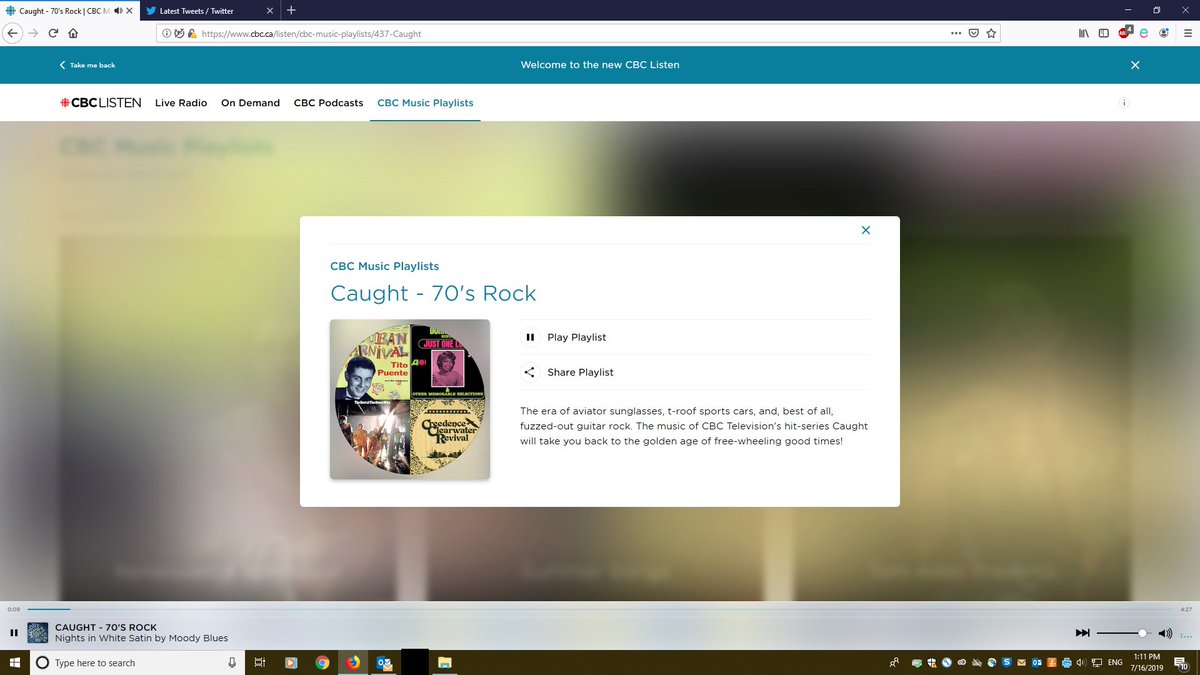Pause the playlist in the dialog
The image size is (1200, 675).
[530, 337]
